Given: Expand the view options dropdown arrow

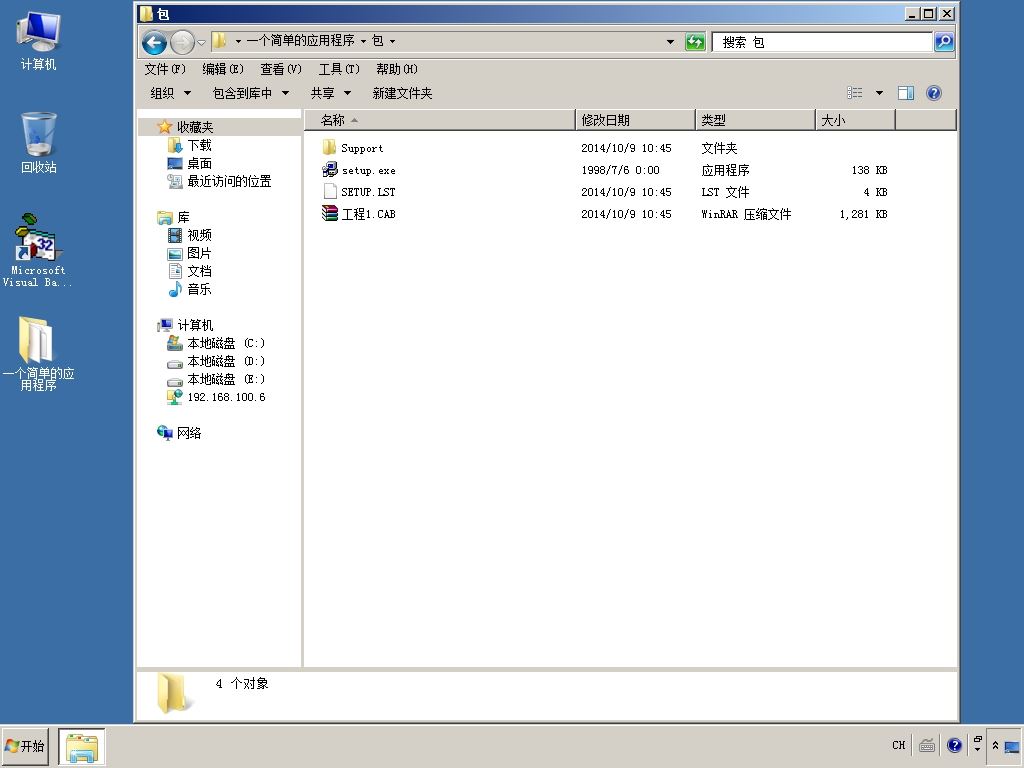Looking at the screenshot, I should tap(879, 93).
